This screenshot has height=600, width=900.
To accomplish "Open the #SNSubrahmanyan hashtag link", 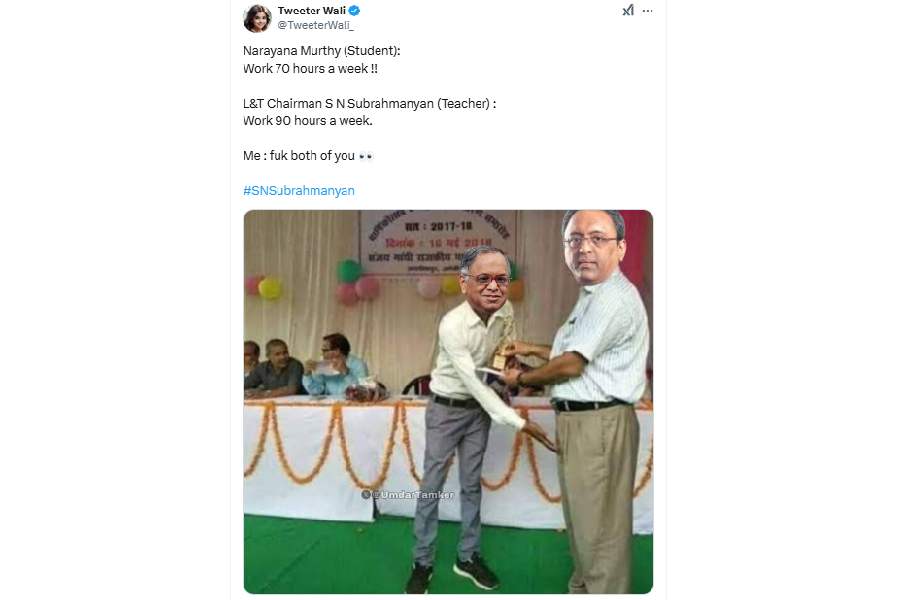I will pyautogui.click(x=299, y=191).
